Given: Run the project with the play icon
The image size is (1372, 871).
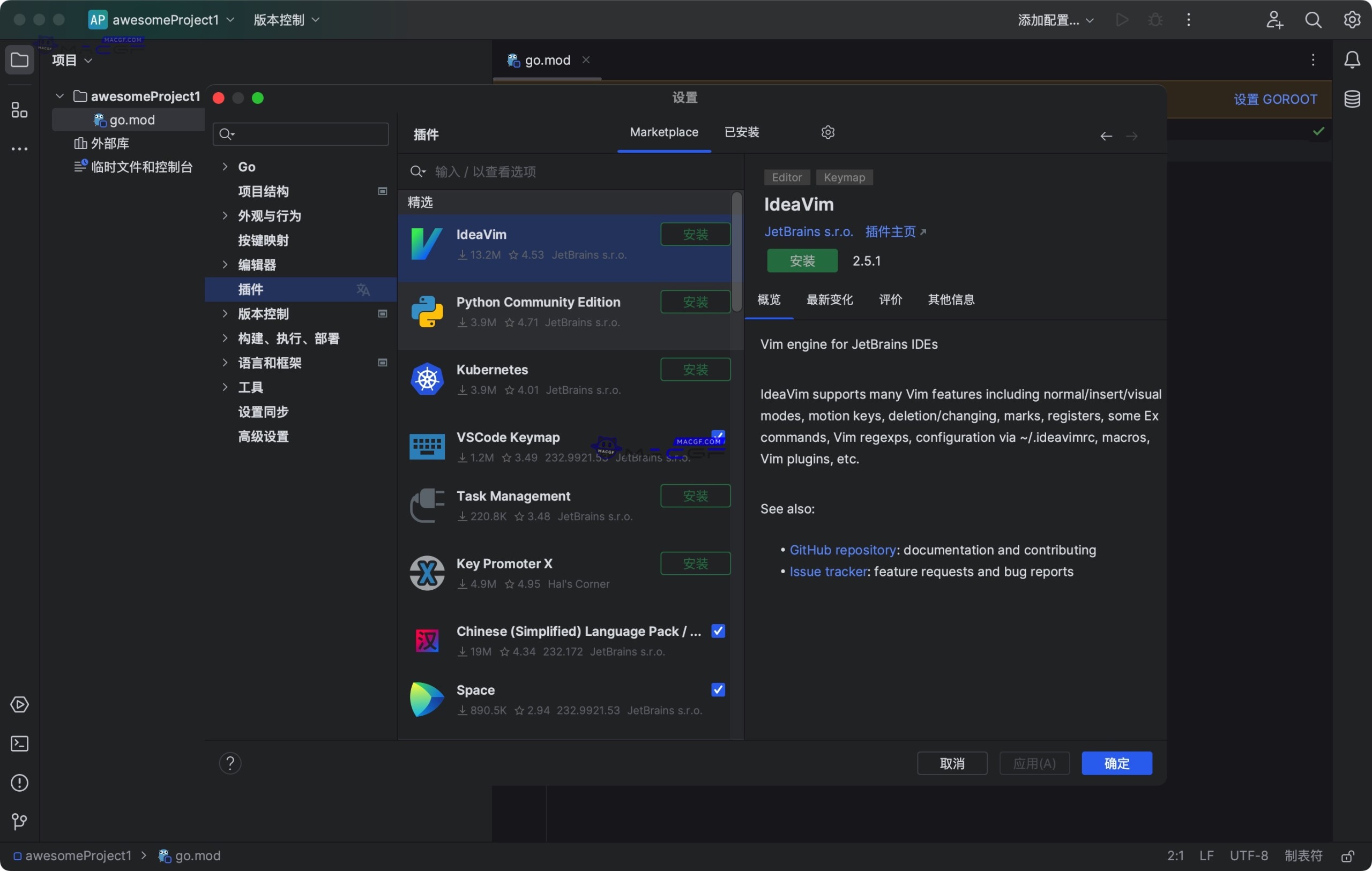Looking at the screenshot, I should click(x=1121, y=19).
